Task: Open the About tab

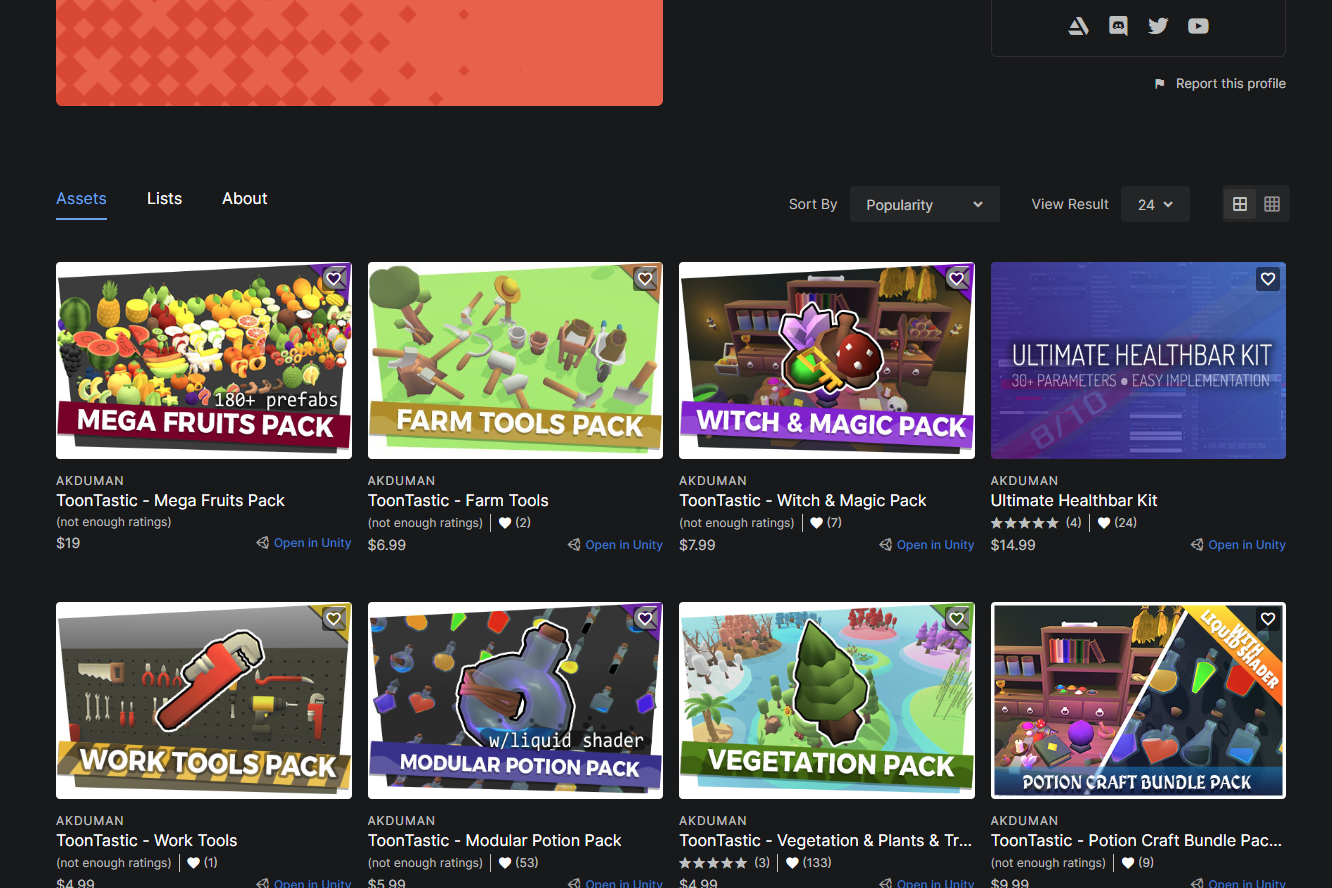Action: [x=244, y=198]
